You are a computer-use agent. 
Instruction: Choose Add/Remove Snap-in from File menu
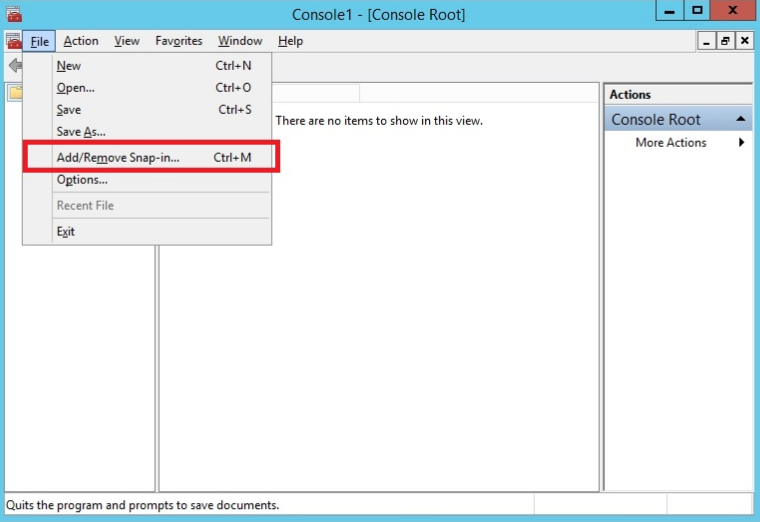coord(118,157)
